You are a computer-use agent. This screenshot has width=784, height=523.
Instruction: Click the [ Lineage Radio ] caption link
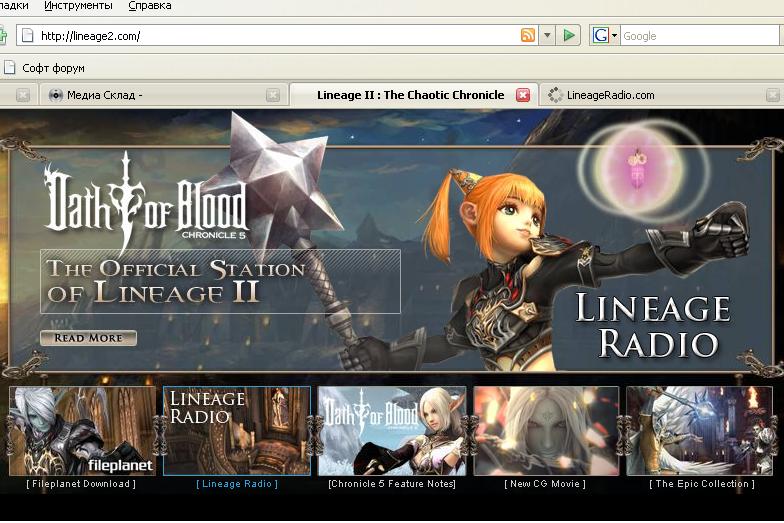click(237, 484)
